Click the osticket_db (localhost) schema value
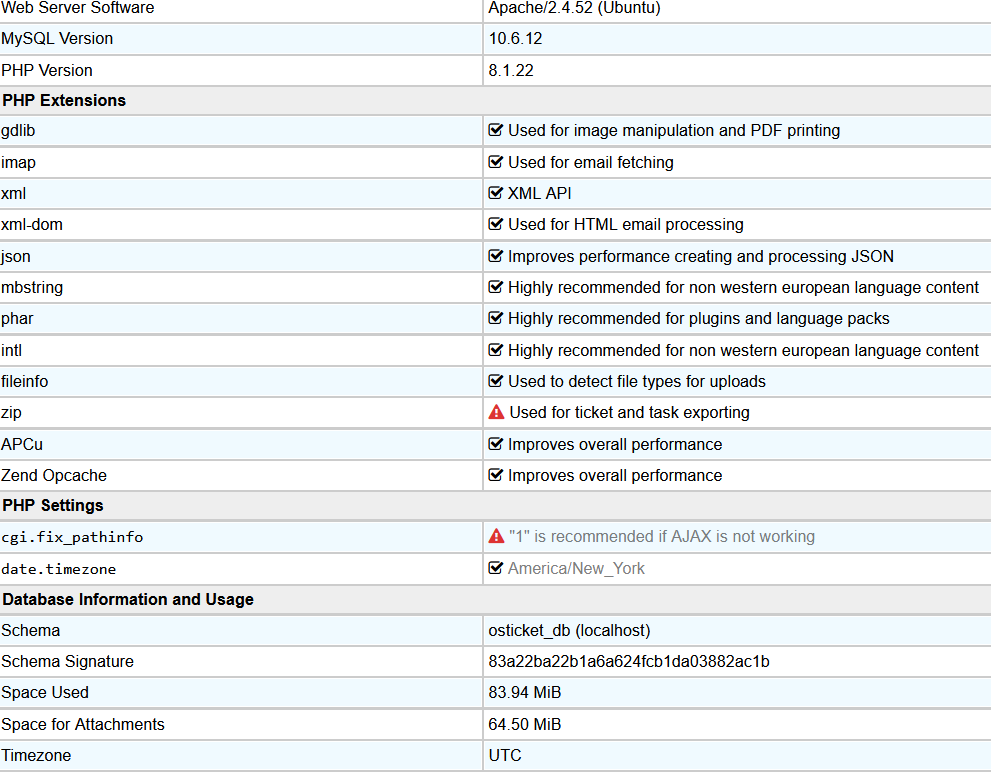The image size is (991, 772). click(x=569, y=630)
